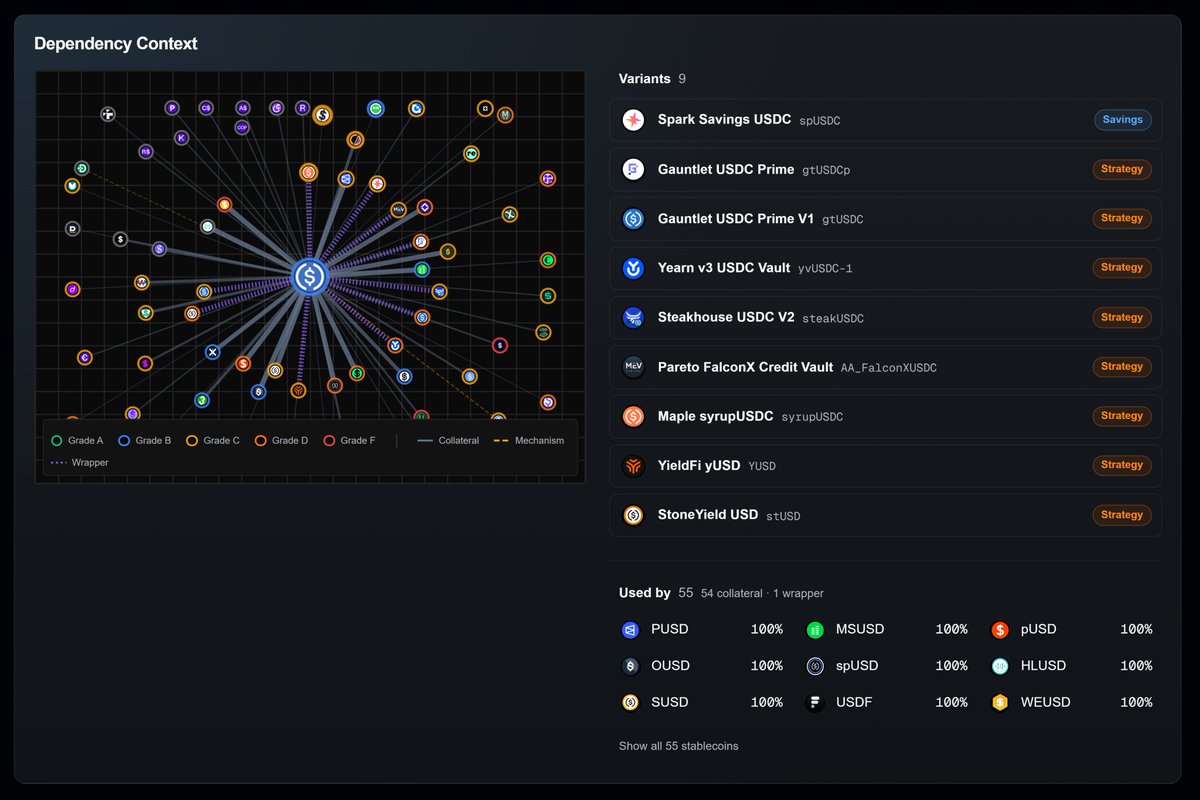Select the purple 'P' node in graph
Viewport: 1200px width, 800px height.
[x=172, y=108]
